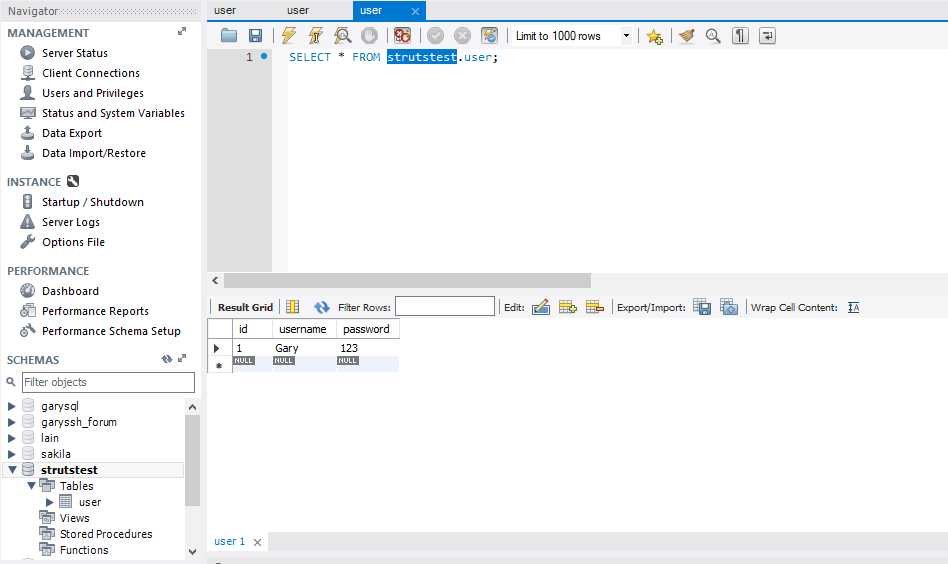Expand the Schemas panel arrow icon
Screen dimensions: 948x564
[182, 358]
